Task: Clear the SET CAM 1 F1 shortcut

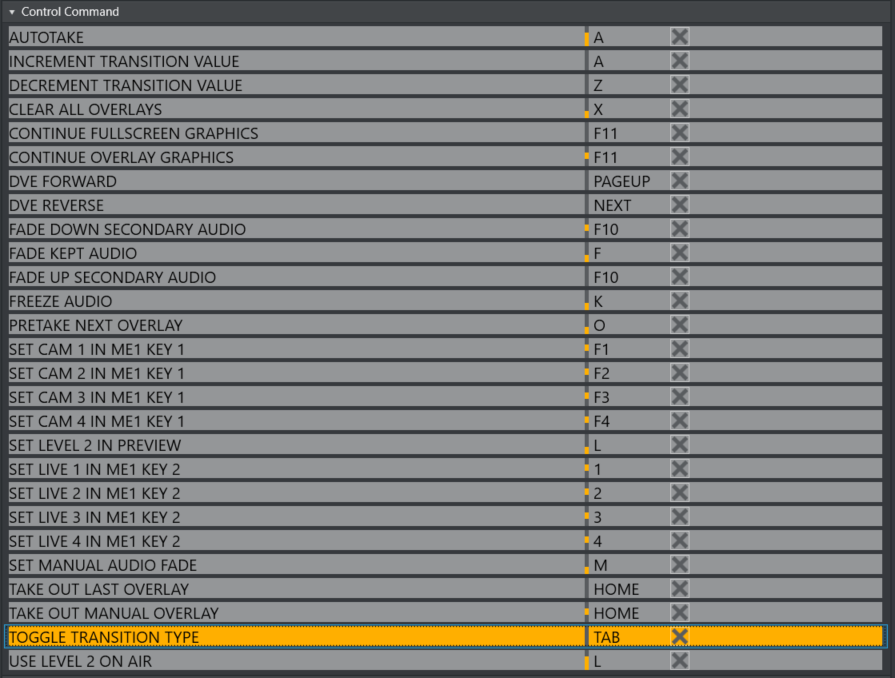Action: [679, 349]
